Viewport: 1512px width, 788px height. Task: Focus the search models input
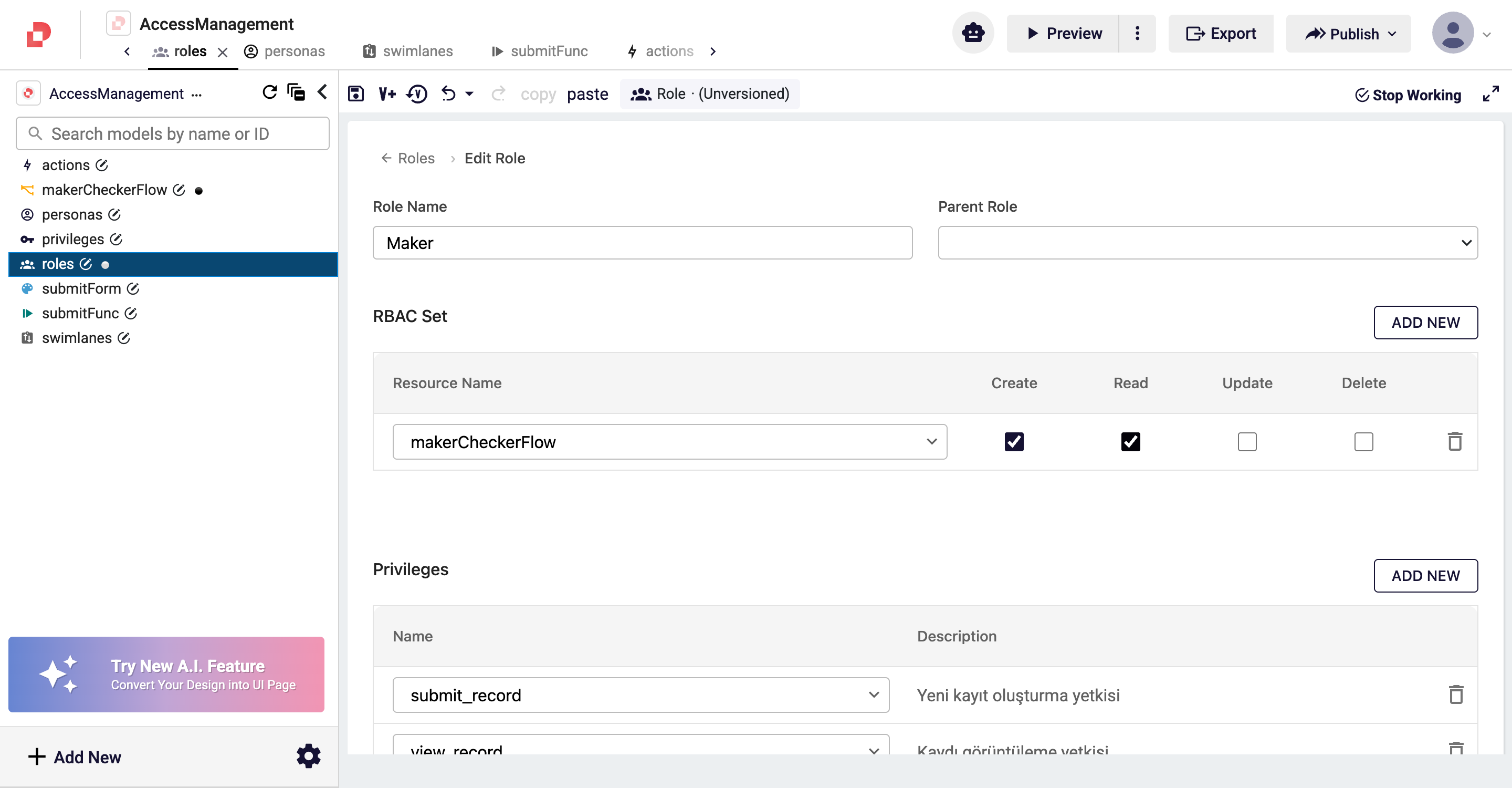(x=173, y=133)
